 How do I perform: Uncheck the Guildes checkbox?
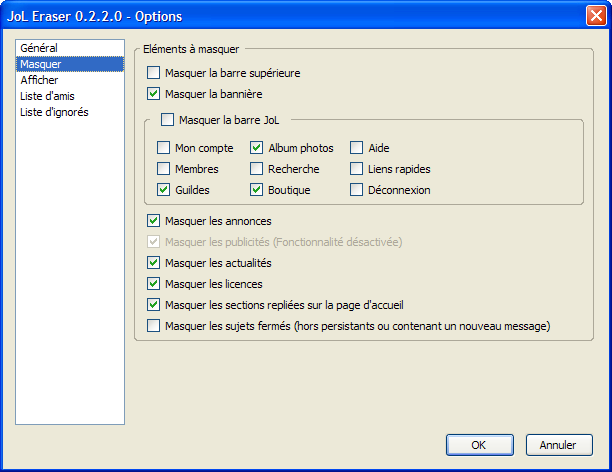[x=164, y=190]
